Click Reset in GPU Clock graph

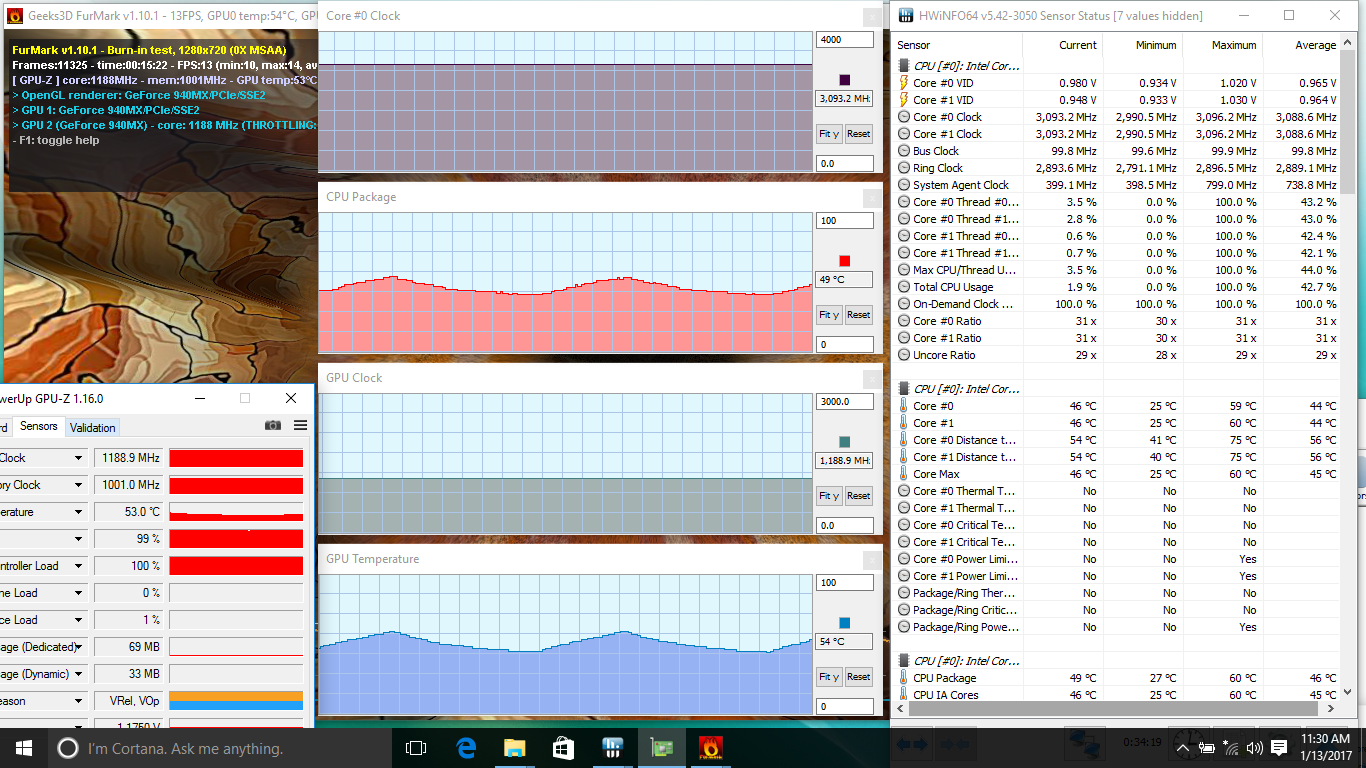859,496
